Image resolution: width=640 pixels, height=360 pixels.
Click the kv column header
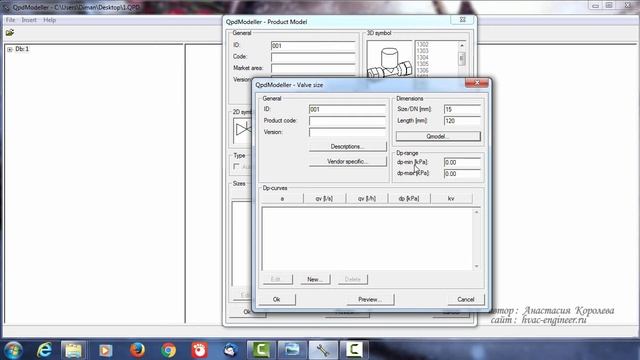(451, 198)
